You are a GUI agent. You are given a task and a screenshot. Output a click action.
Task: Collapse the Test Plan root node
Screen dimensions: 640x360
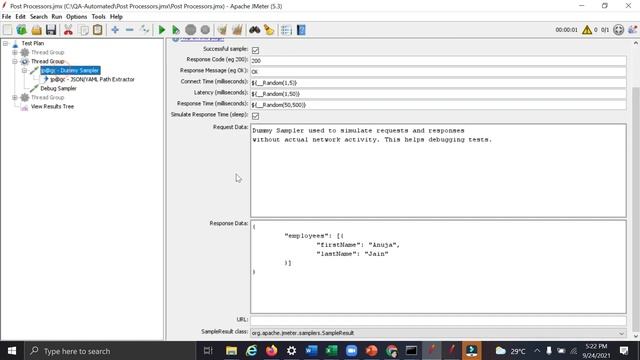[x=6, y=43]
